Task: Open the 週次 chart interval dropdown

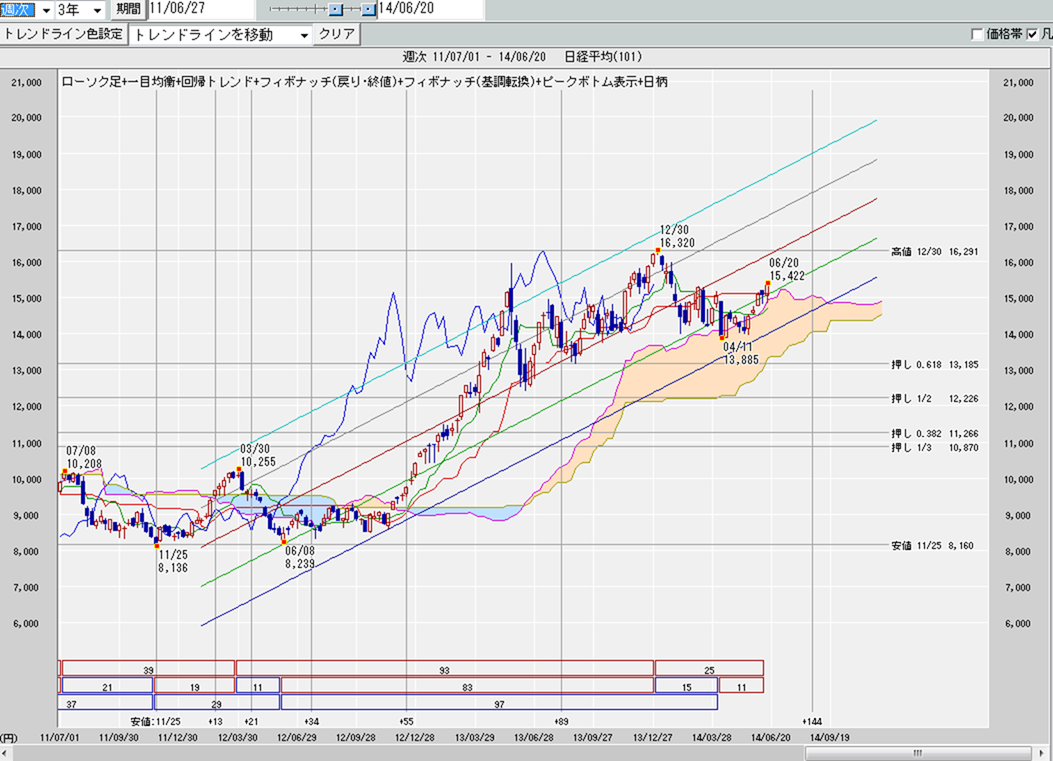Action: tap(46, 10)
